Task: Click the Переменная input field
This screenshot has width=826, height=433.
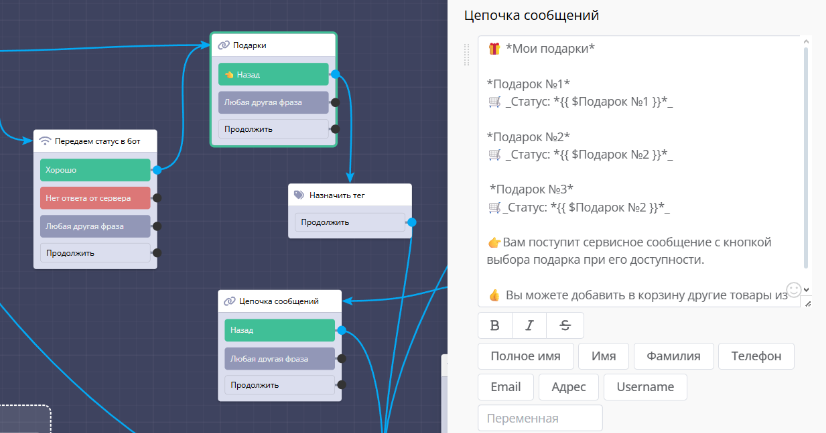Action: [x=540, y=418]
